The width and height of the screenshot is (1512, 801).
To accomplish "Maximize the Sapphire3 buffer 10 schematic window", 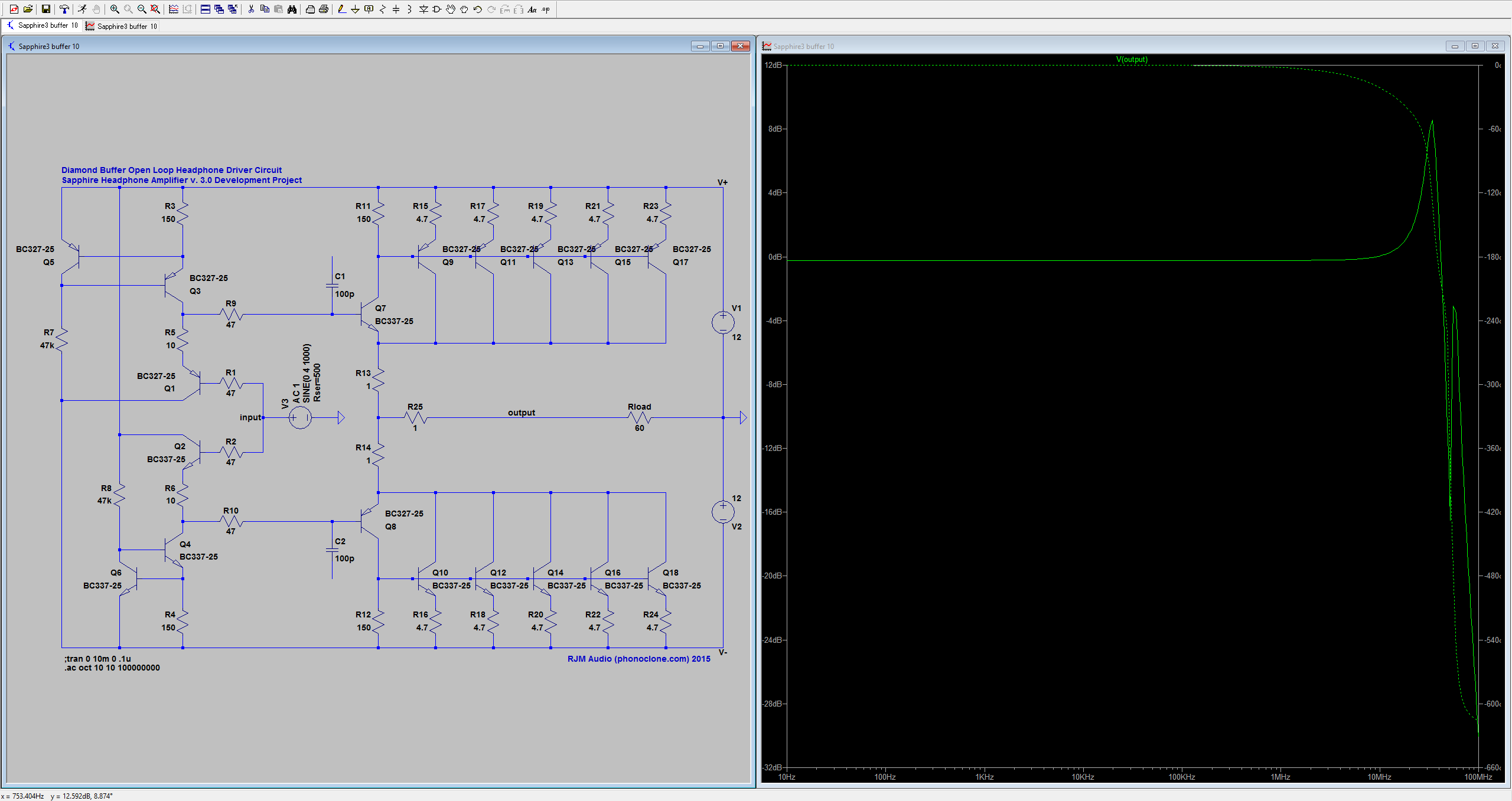I will pyautogui.click(x=720, y=45).
